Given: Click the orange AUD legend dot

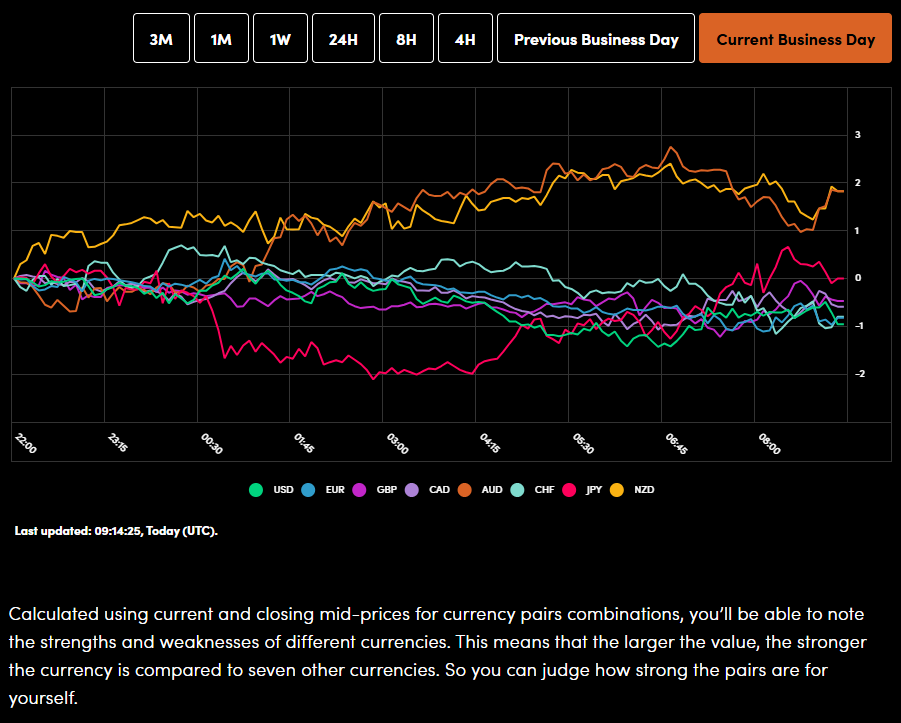Looking at the screenshot, I should point(464,490).
